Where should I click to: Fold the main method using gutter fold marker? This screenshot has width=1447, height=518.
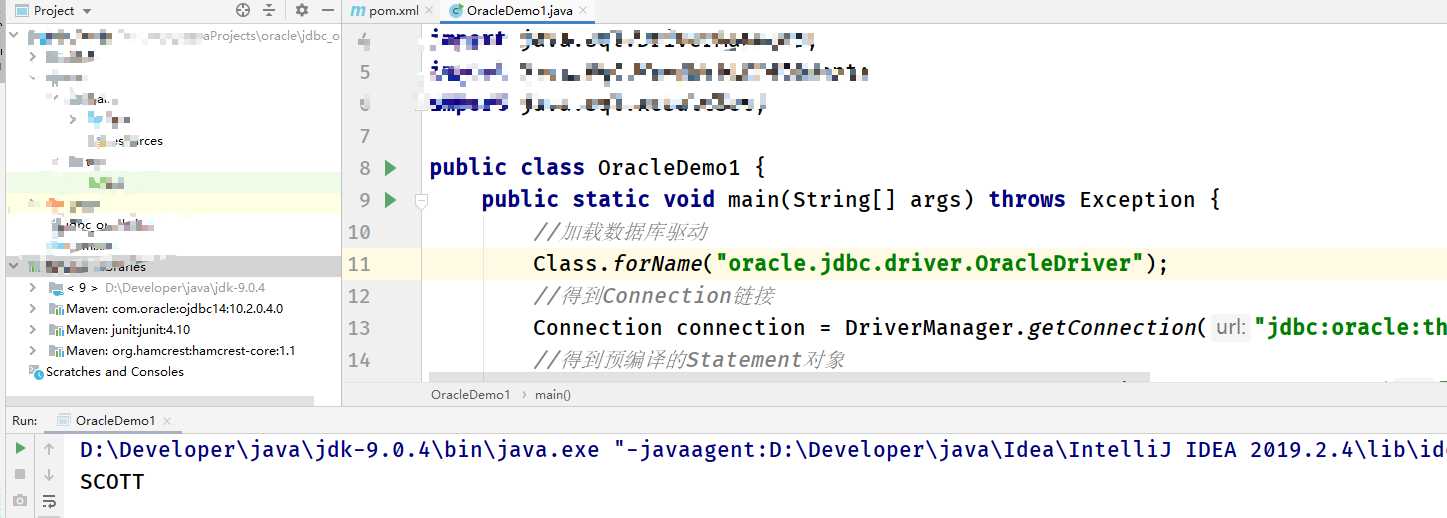pos(421,200)
